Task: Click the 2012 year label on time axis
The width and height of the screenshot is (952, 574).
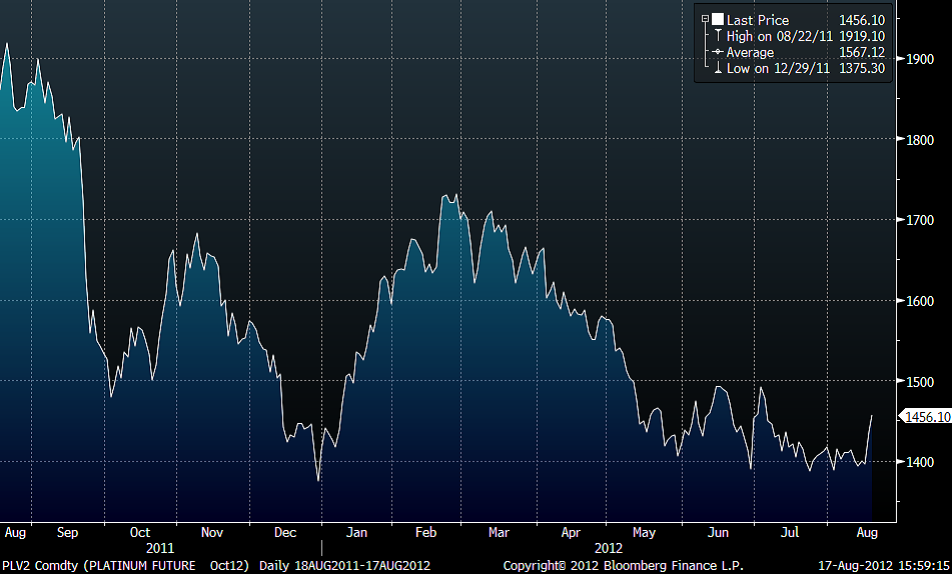Action: click(x=608, y=548)
